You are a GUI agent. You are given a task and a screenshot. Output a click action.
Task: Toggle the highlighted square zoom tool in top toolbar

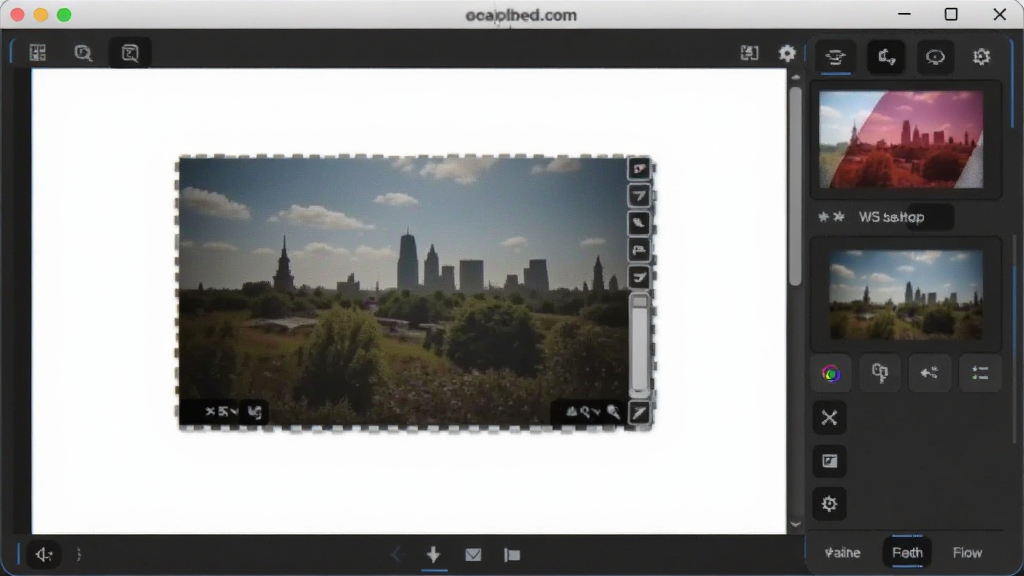pyautogui.click(x=130, y=53)
